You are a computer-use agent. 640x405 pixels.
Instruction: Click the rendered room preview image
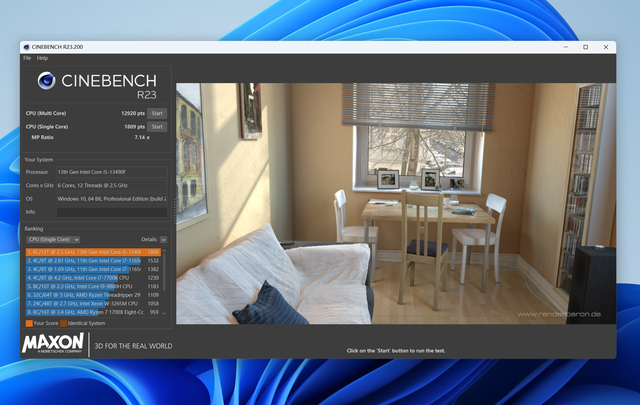(x=396, y=204)
